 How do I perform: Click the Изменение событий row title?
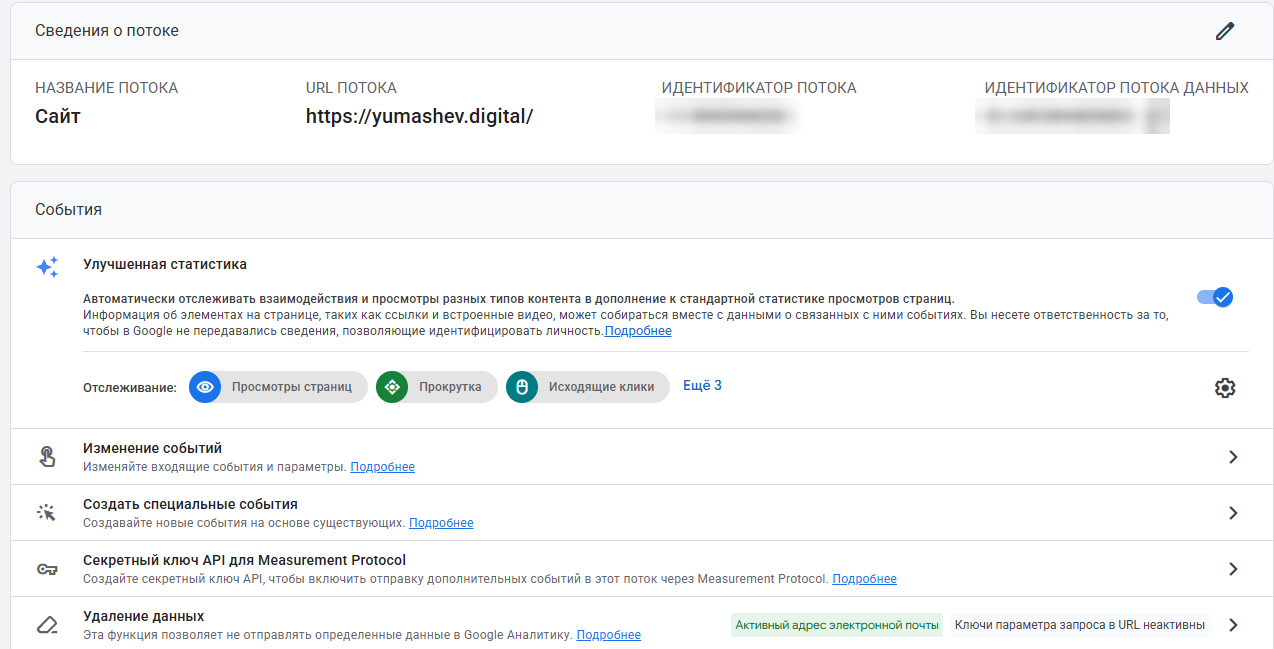(x=152, y=448)
